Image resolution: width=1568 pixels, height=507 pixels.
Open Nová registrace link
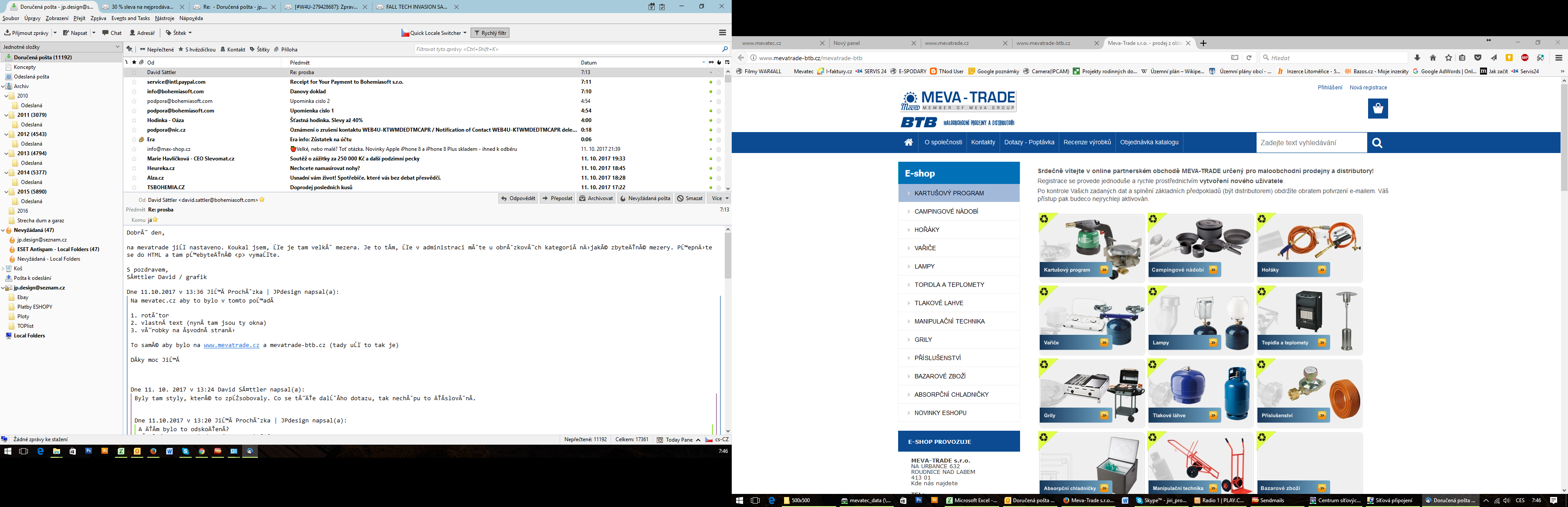tap(1368, 88)
